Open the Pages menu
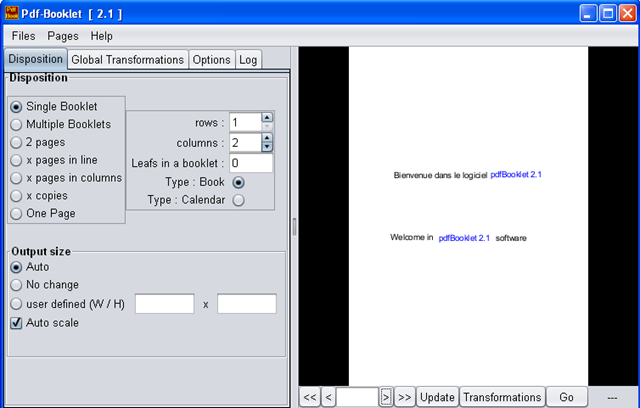Screen dimensions: 640x408 pyautogui.click(x=63, y=36)
